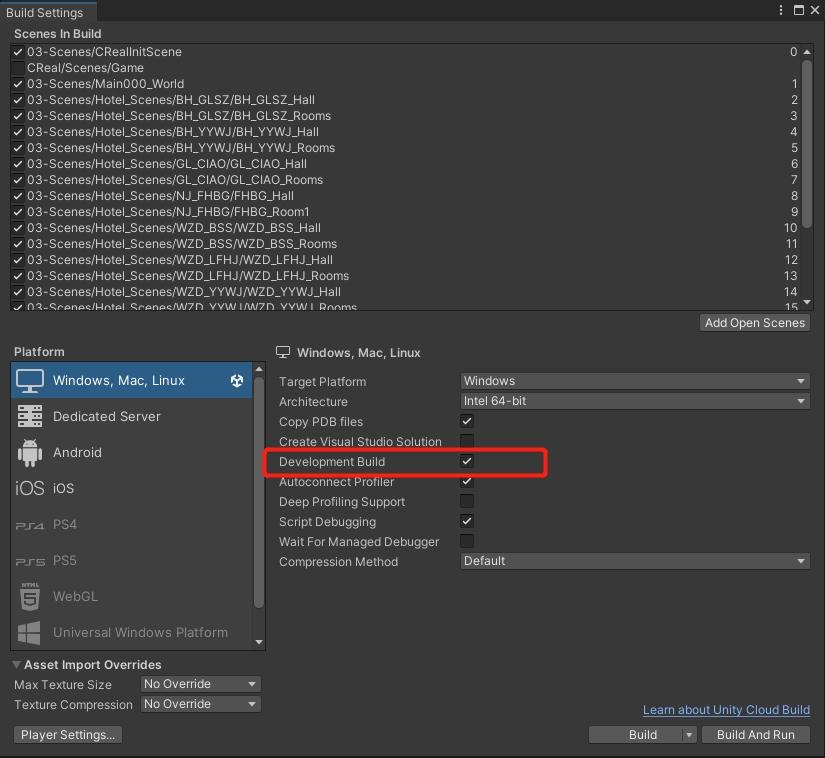The image size is (825, 758).
Task: Click the Universal Windows Platform logo icon
Action: click(29, 632)
